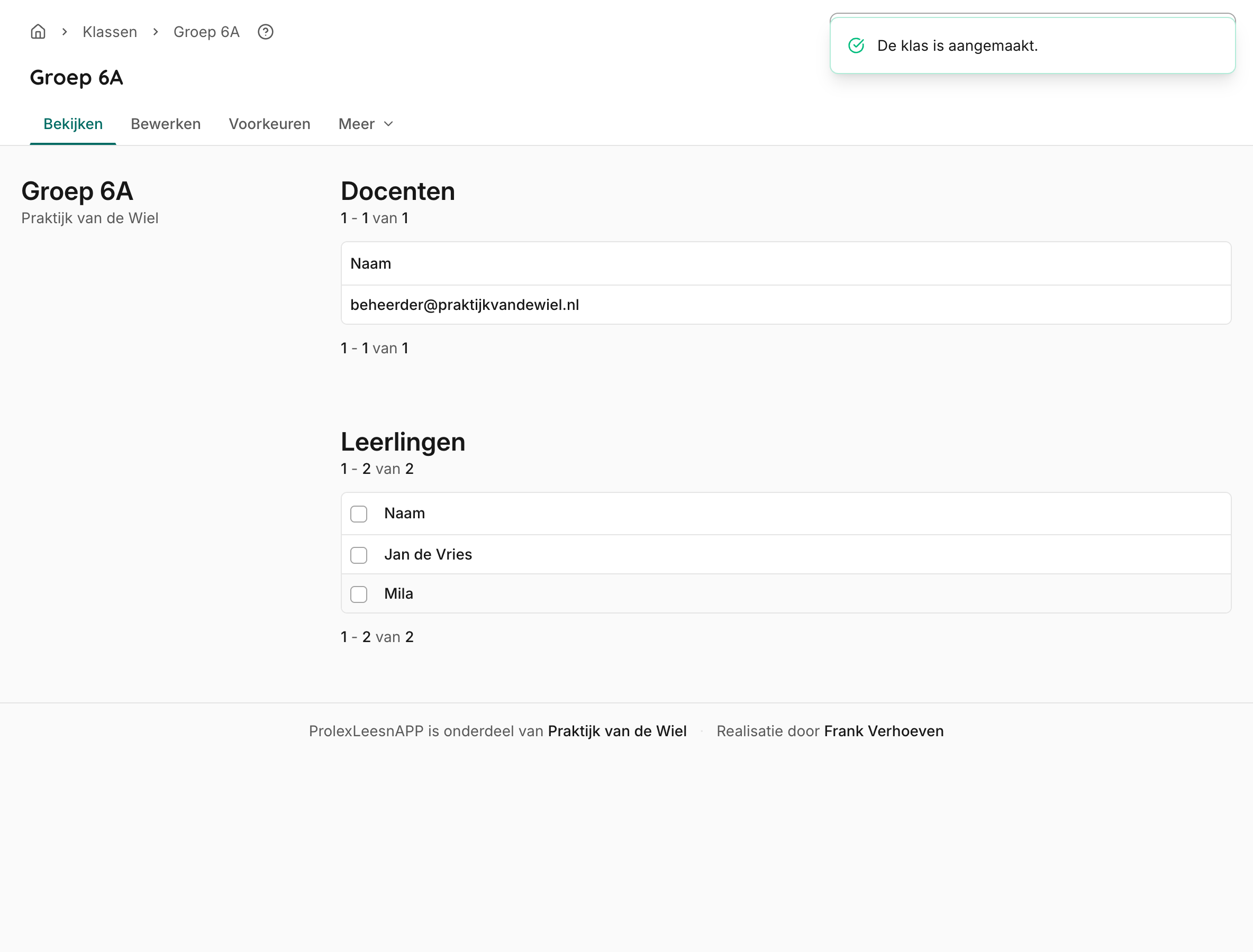The height and width of the screenshot is (952, 1253).
Task: Open the Groep 6A breadcrumb link
Action: [206, 32]
